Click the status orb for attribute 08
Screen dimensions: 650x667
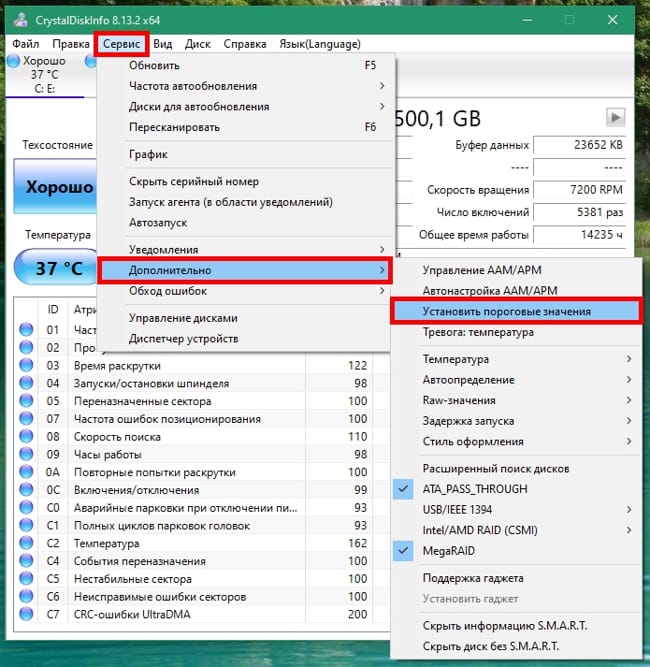26,436
